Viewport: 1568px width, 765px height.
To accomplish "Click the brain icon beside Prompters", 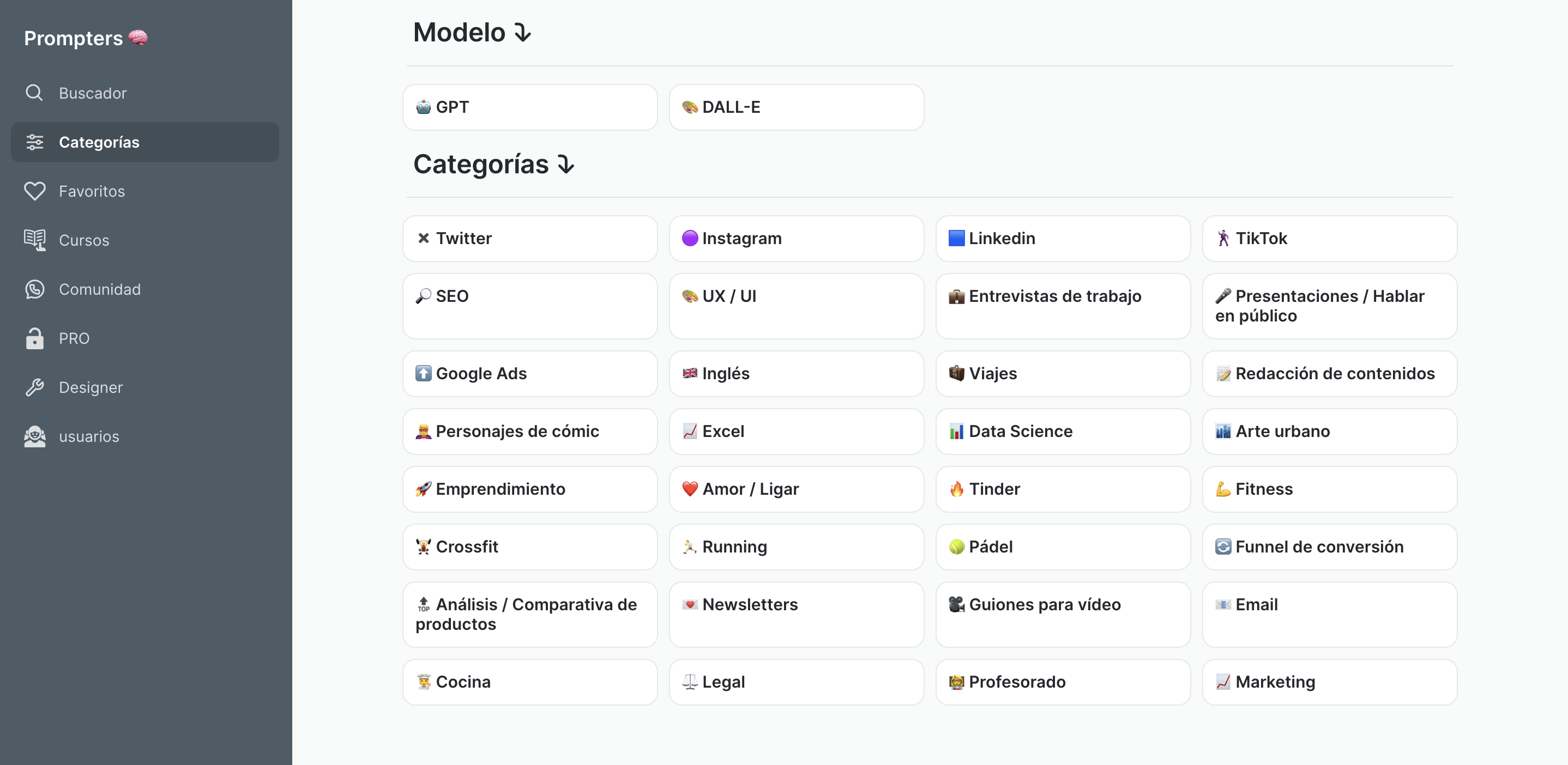I will 138,38.
